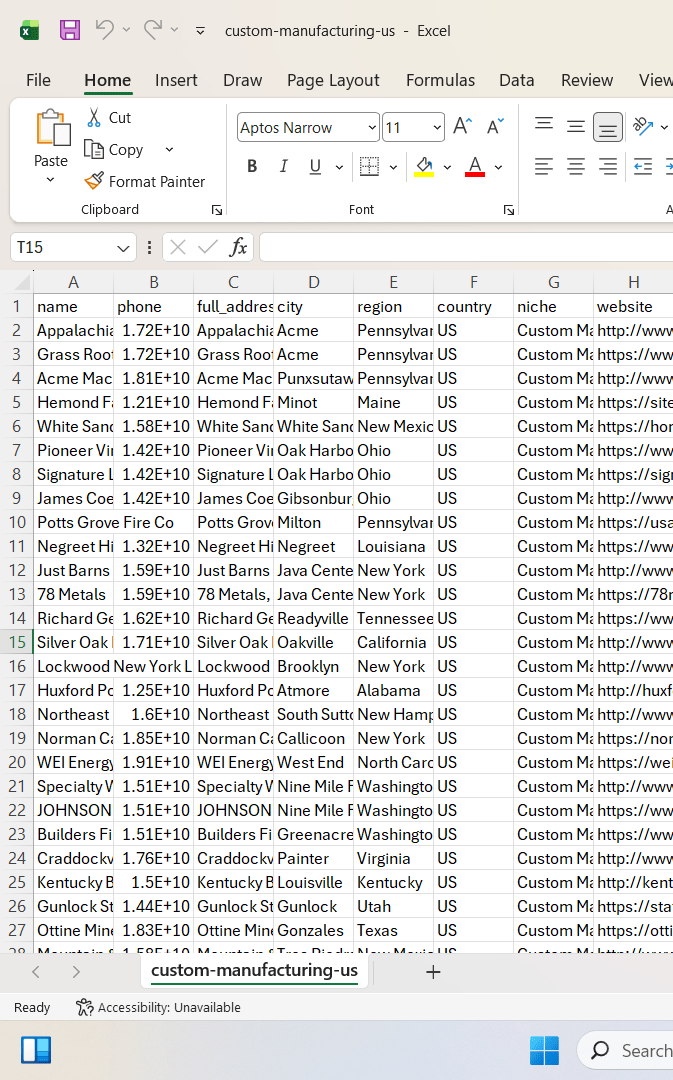This screenshot has height=1080, width=673.
Task: Expand the Name Box dropdown arrow
Action: [123, 248]
